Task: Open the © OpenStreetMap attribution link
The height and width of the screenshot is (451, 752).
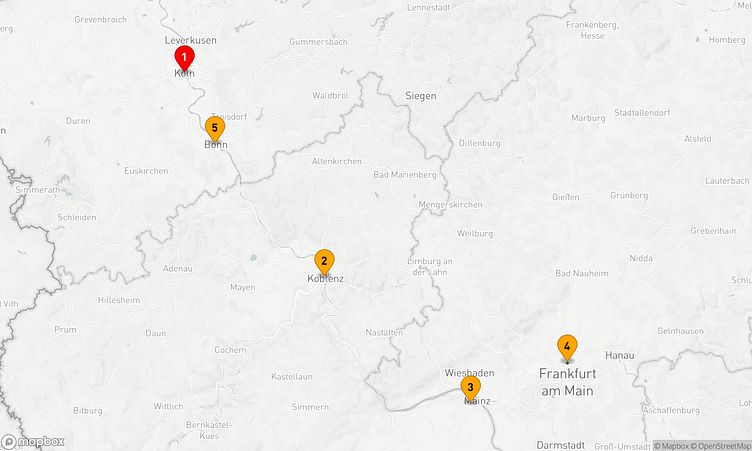Action: 721,446
